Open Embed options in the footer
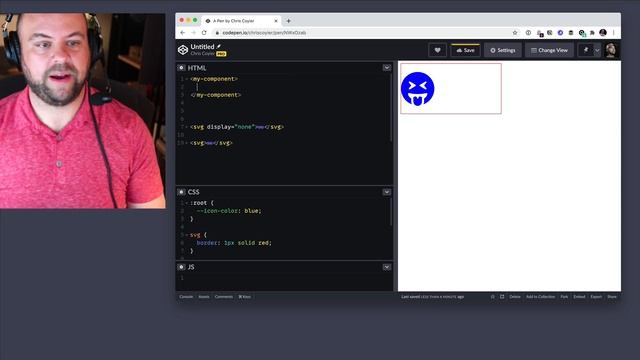The image size is (640, 360). coord(579,297)
